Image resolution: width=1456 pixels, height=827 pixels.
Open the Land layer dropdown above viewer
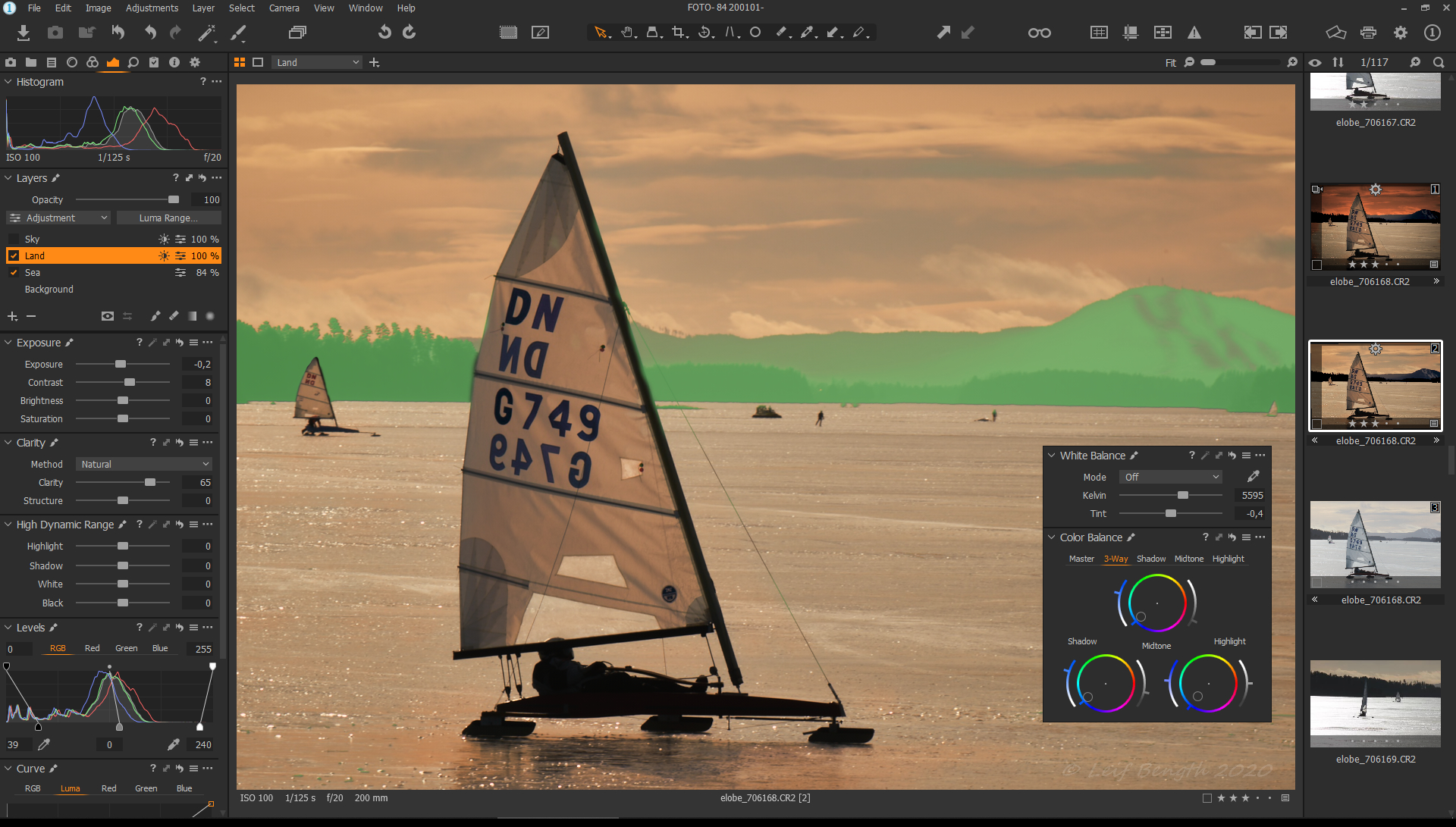tap(317, 62)
